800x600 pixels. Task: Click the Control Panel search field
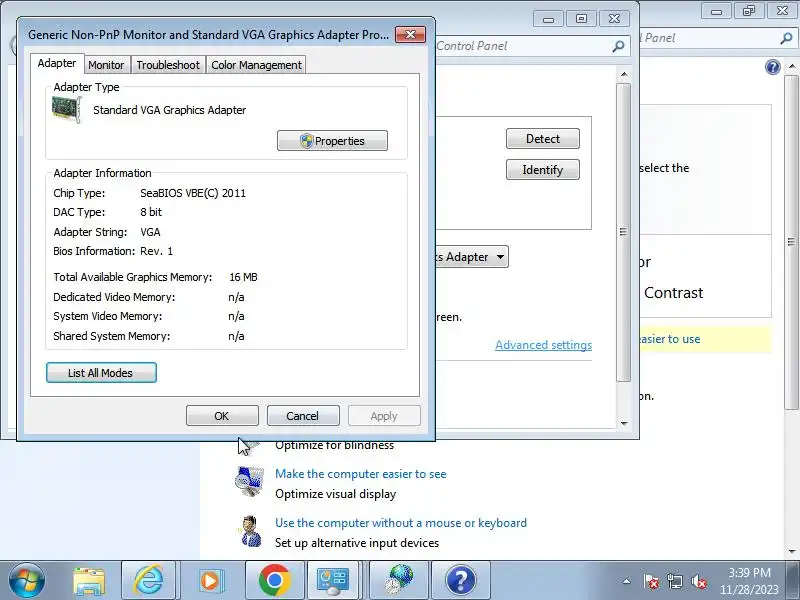[x=531, y=46]
